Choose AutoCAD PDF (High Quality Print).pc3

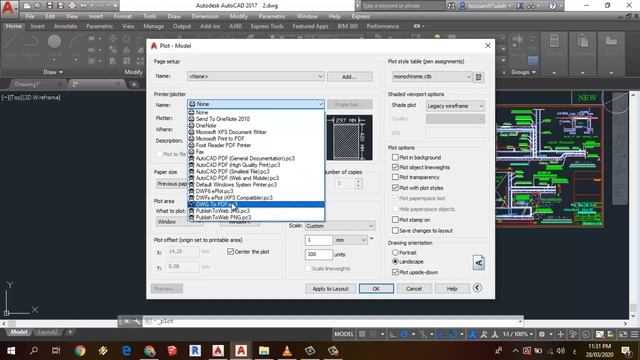tap(256, 165)
